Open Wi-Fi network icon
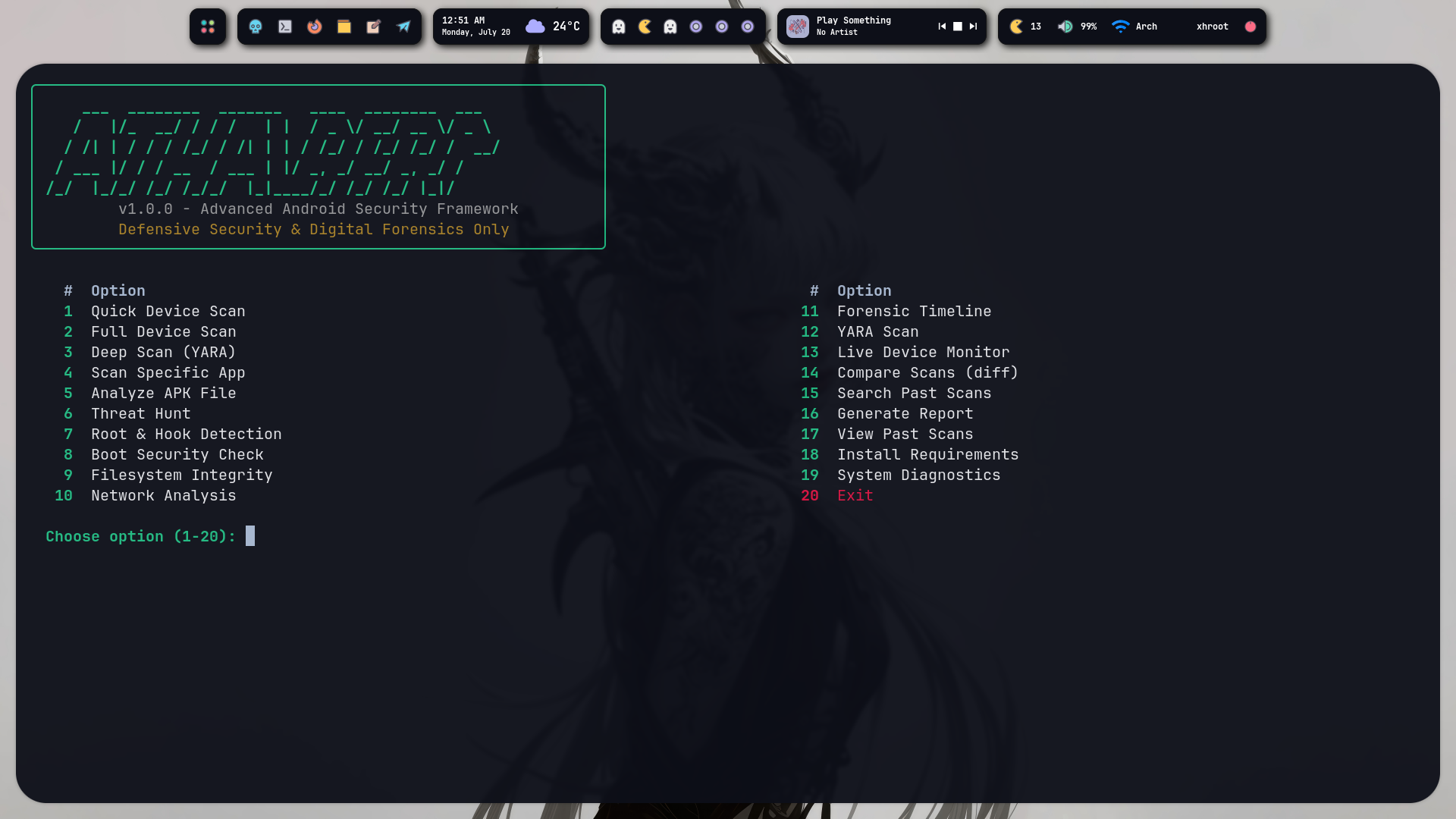Viewport: 1456px width, 819px height. [x=1120, y=27]
